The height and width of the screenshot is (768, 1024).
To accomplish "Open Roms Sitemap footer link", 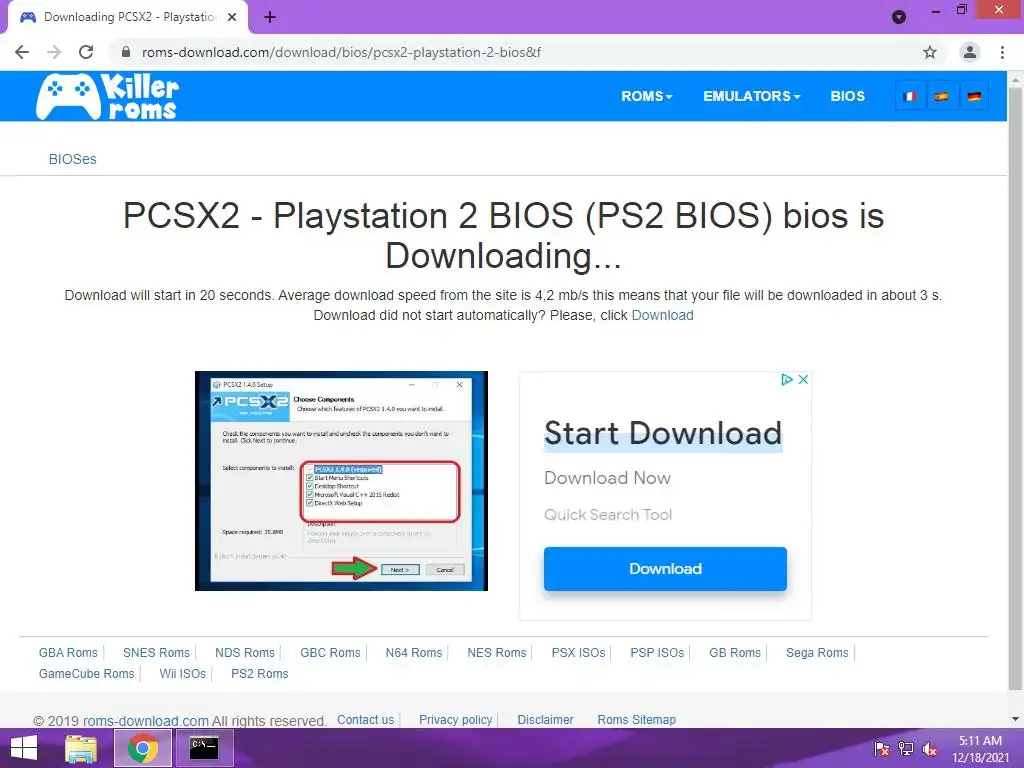I will click(x=637, y=720).
